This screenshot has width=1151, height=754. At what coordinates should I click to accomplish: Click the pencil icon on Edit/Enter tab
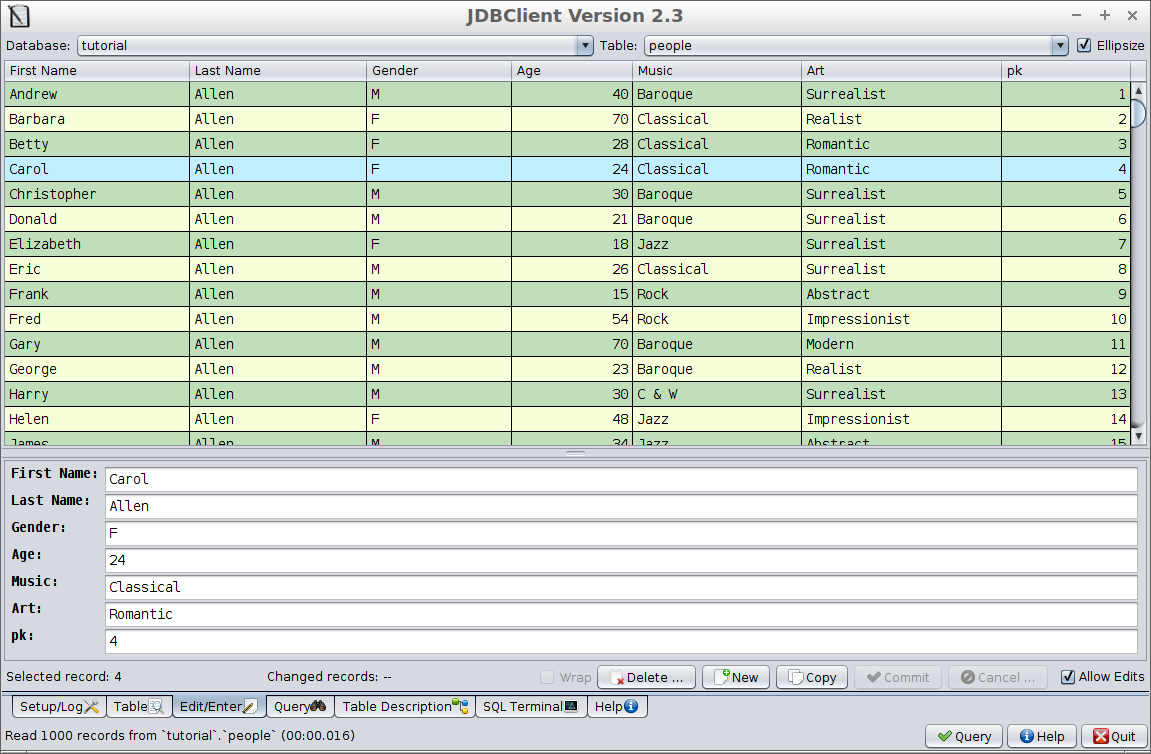click(250, 707)
